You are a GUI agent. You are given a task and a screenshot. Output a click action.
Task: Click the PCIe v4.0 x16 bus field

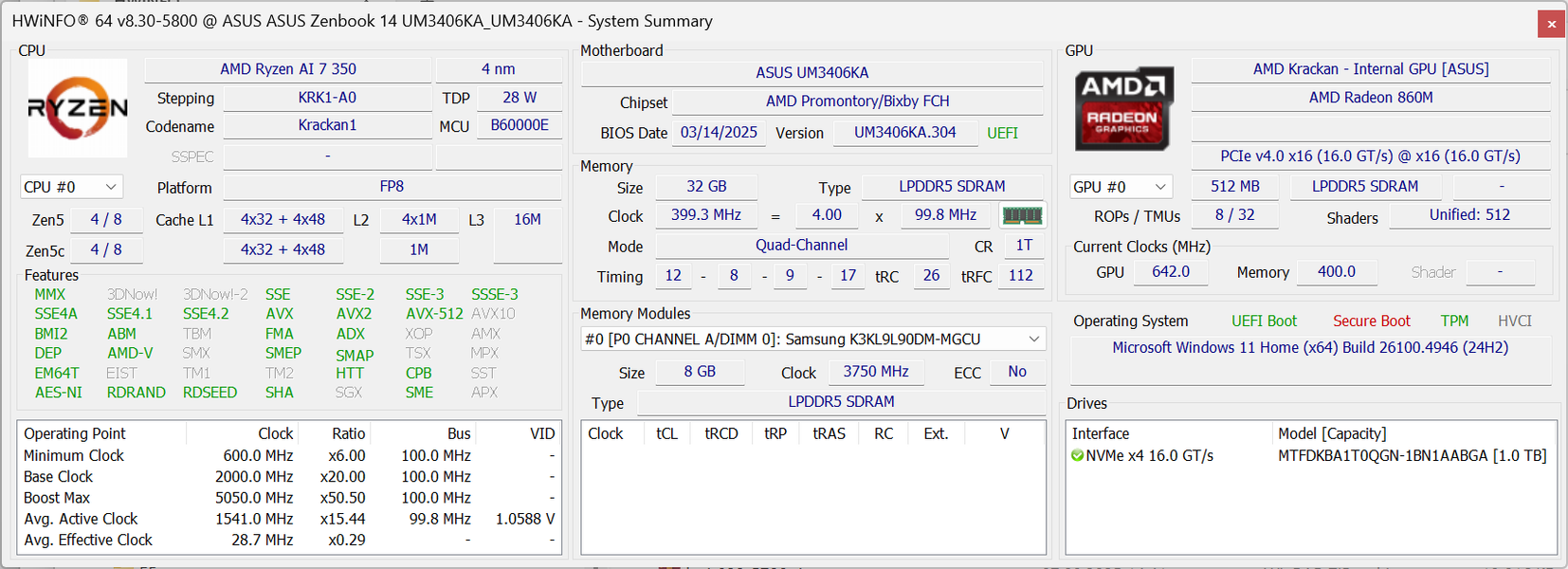click(1370, 156)
